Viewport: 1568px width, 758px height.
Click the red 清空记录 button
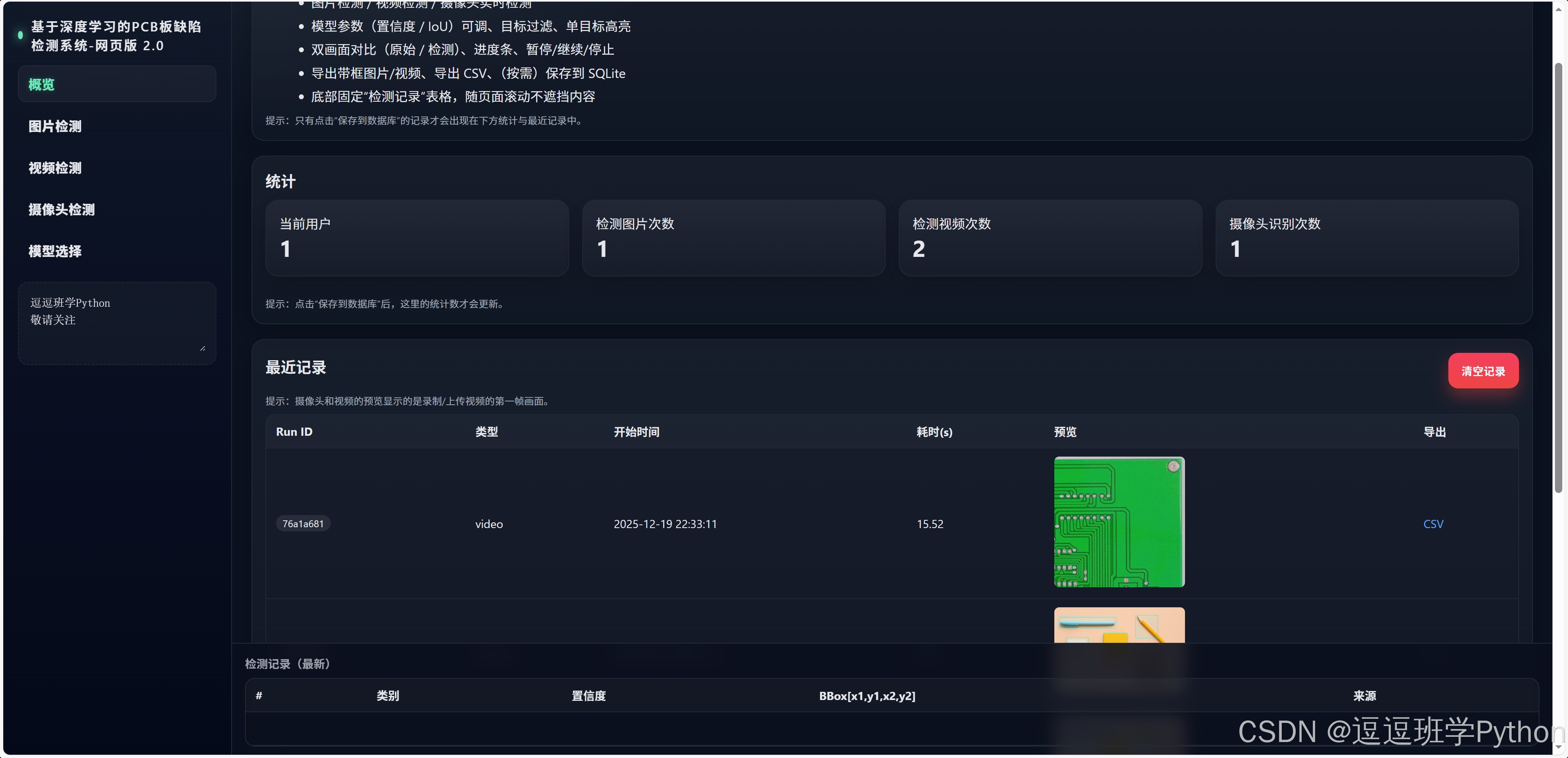click(x=1483, y=371)
